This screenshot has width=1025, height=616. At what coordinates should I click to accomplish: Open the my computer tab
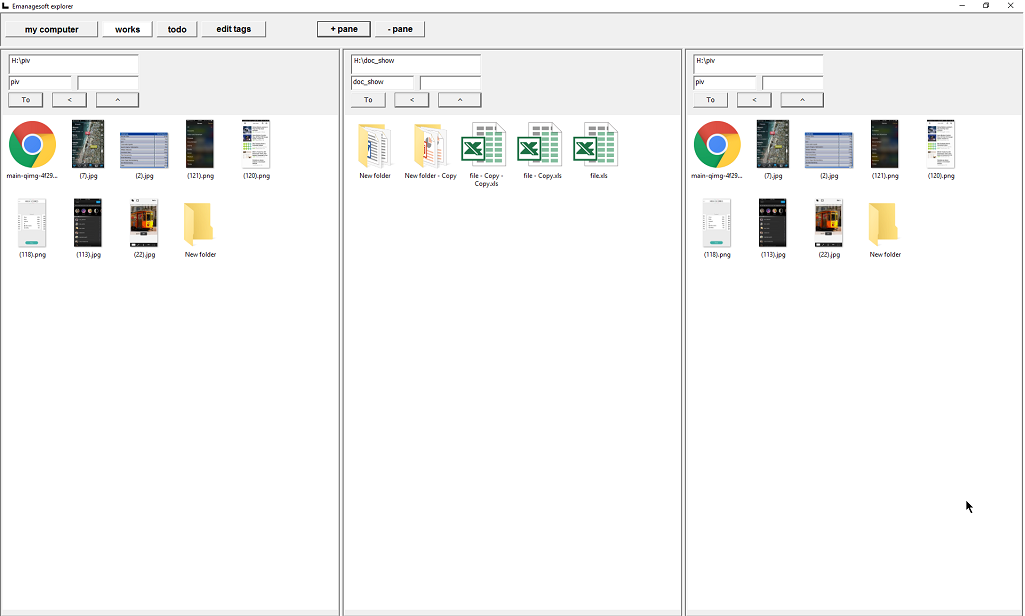click(52, 29)
